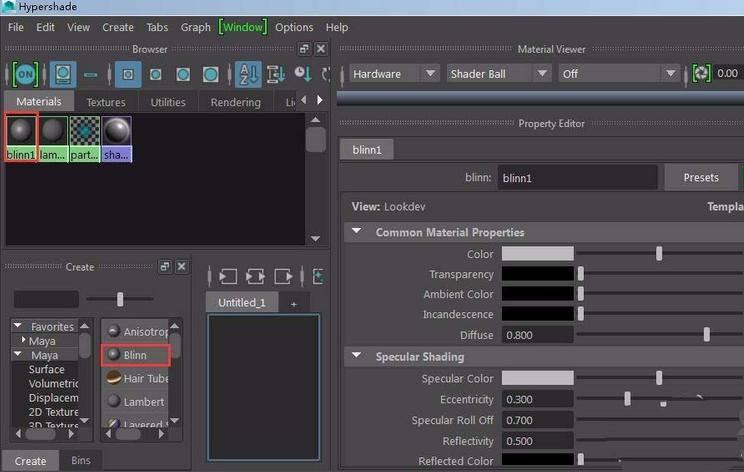
Task: Click the dash list-view icon in Browser toolbar
Action: coord(91,75)
